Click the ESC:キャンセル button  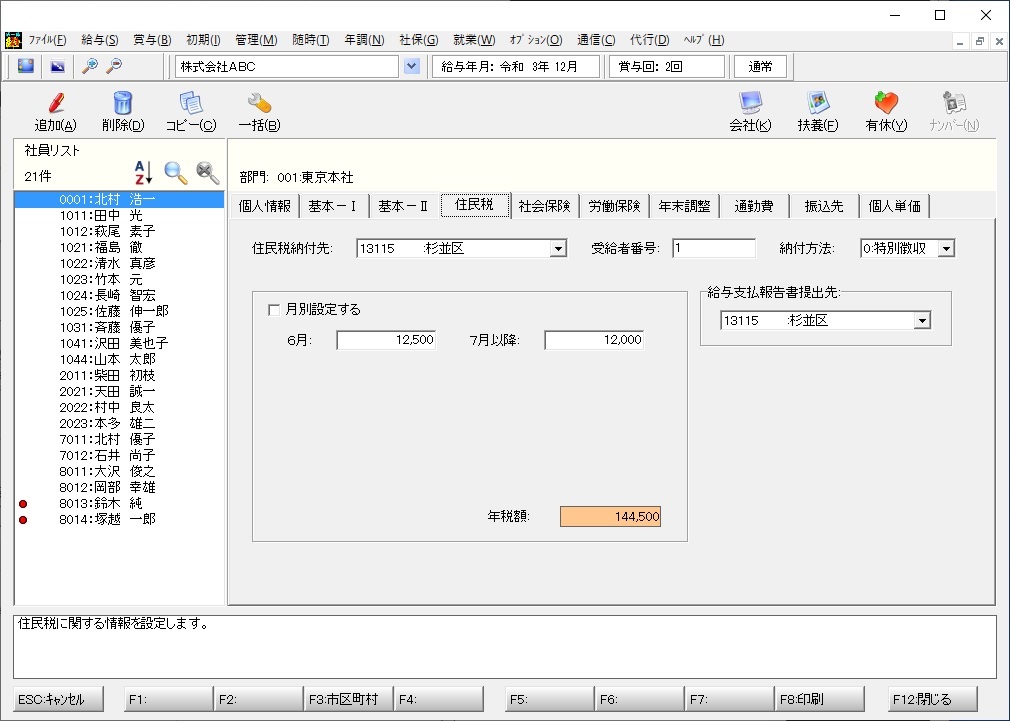(59, 699)
